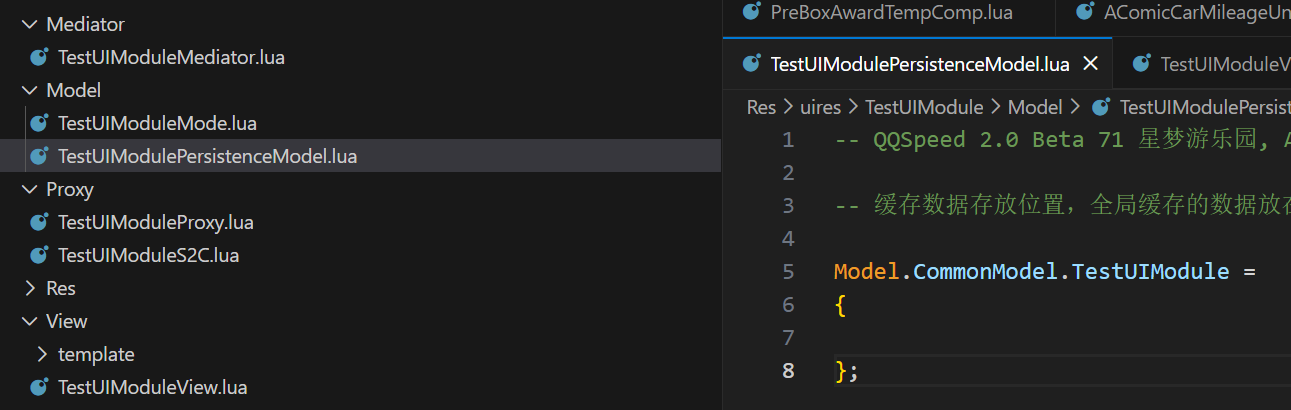Switch to TestUIModulePersistenceModel.lua editor tab
The image size is (1291, 410).
919,65
